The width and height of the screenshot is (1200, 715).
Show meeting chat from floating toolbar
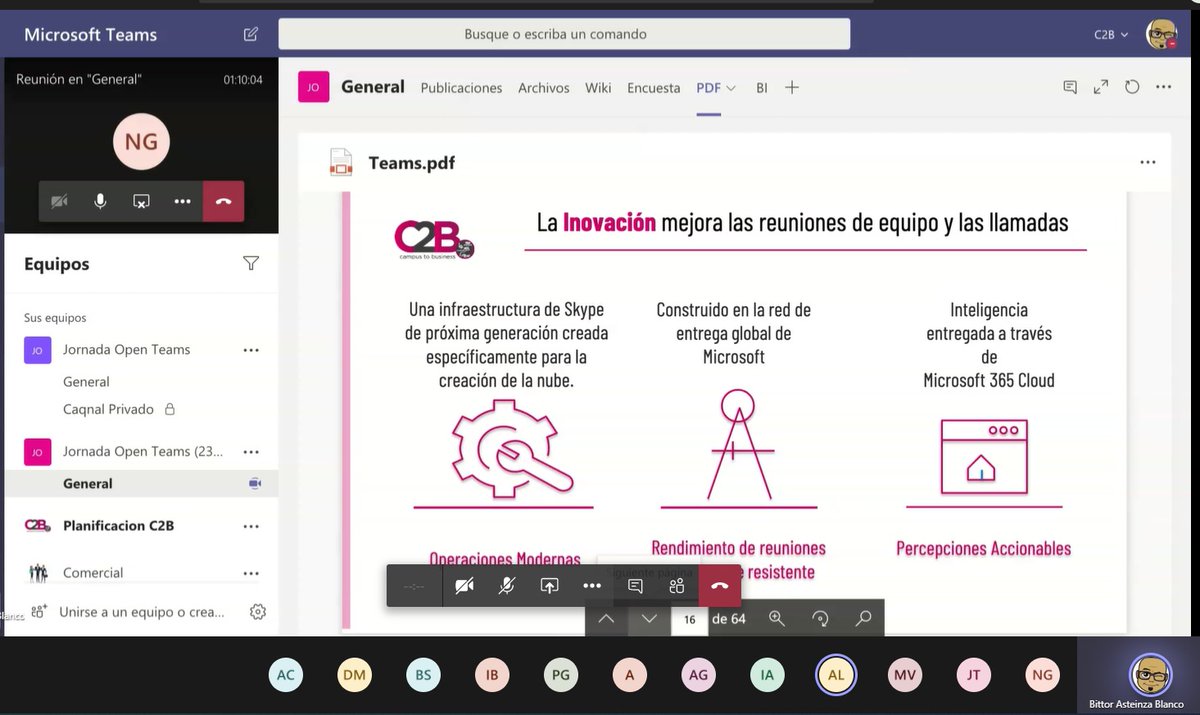(x=635, y=586)
